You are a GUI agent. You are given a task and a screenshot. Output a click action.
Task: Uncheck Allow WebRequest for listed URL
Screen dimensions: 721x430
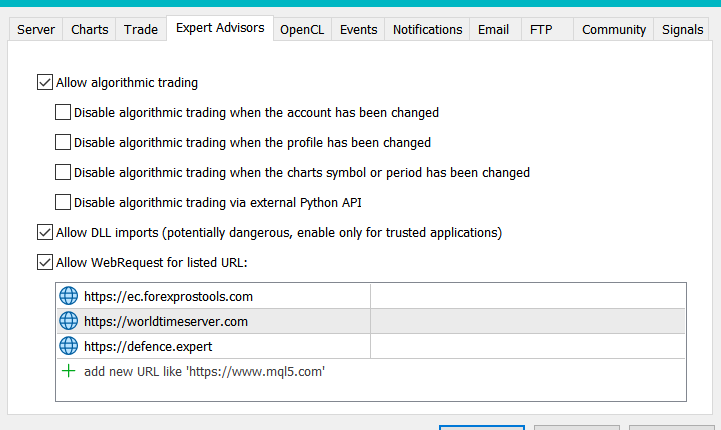pyautogui.click(x=44, y=262)
